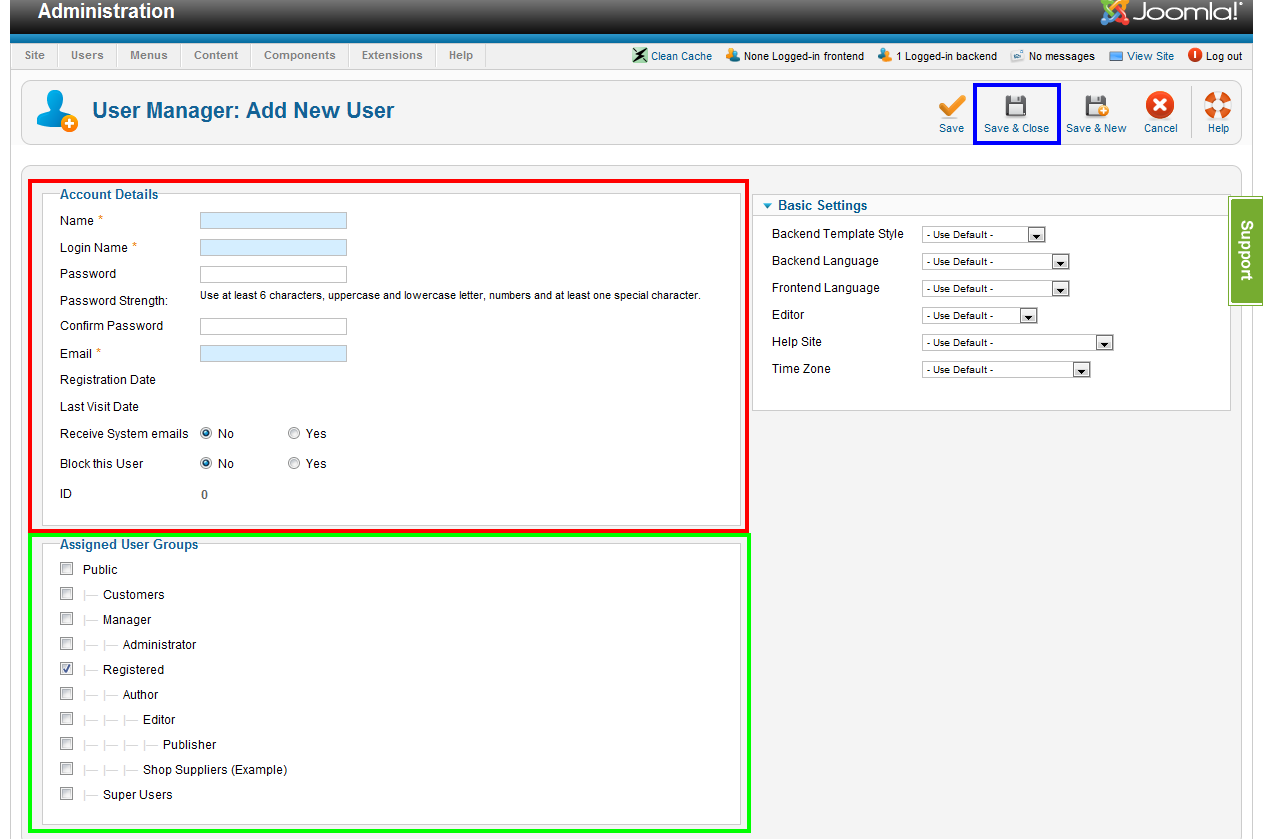Click the View Site monitor icon

(x=1116, y=56)
